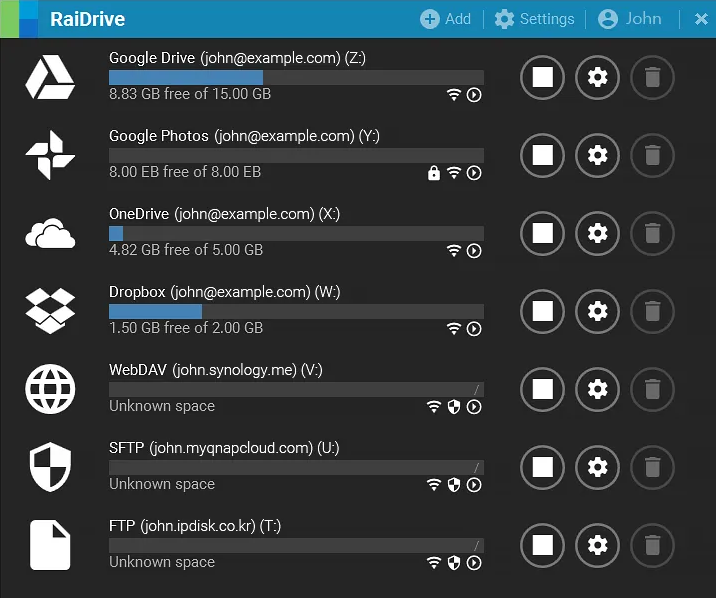Image resolution: width=716 pixels, height=598 pixels.
Task: Disconnect the Google Drive (Z:) drive
Action: coord(542,77)
